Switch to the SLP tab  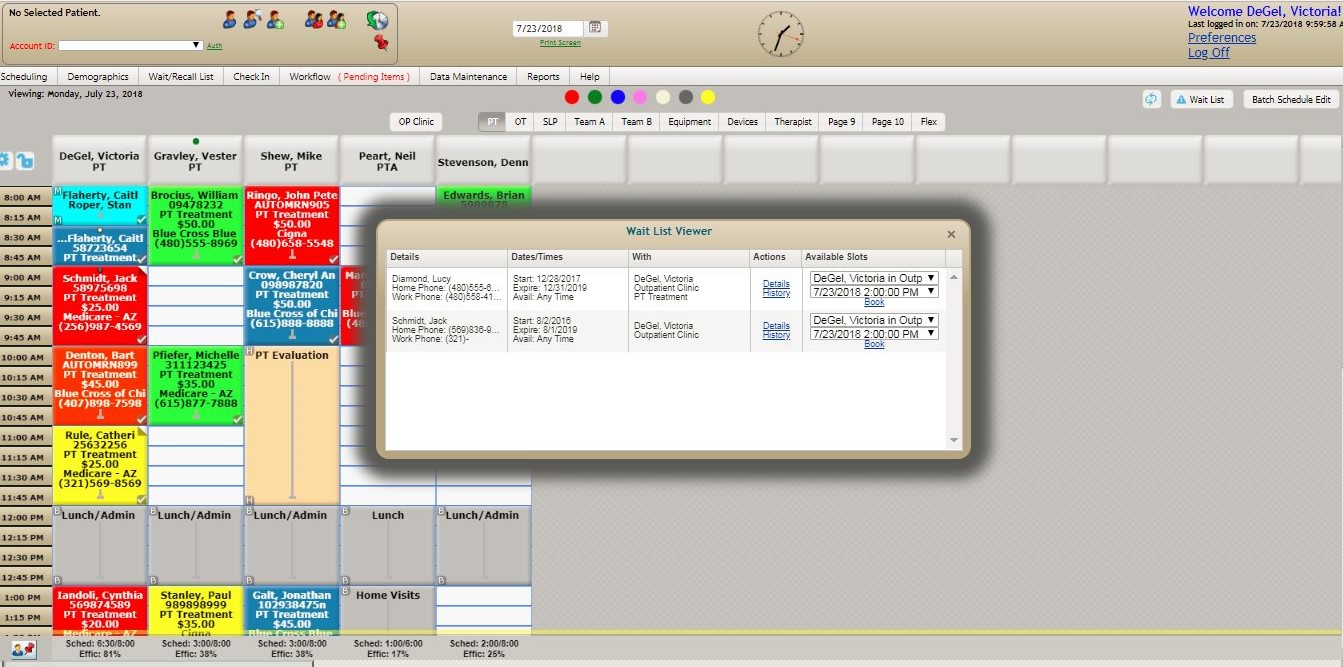[551, 122]
